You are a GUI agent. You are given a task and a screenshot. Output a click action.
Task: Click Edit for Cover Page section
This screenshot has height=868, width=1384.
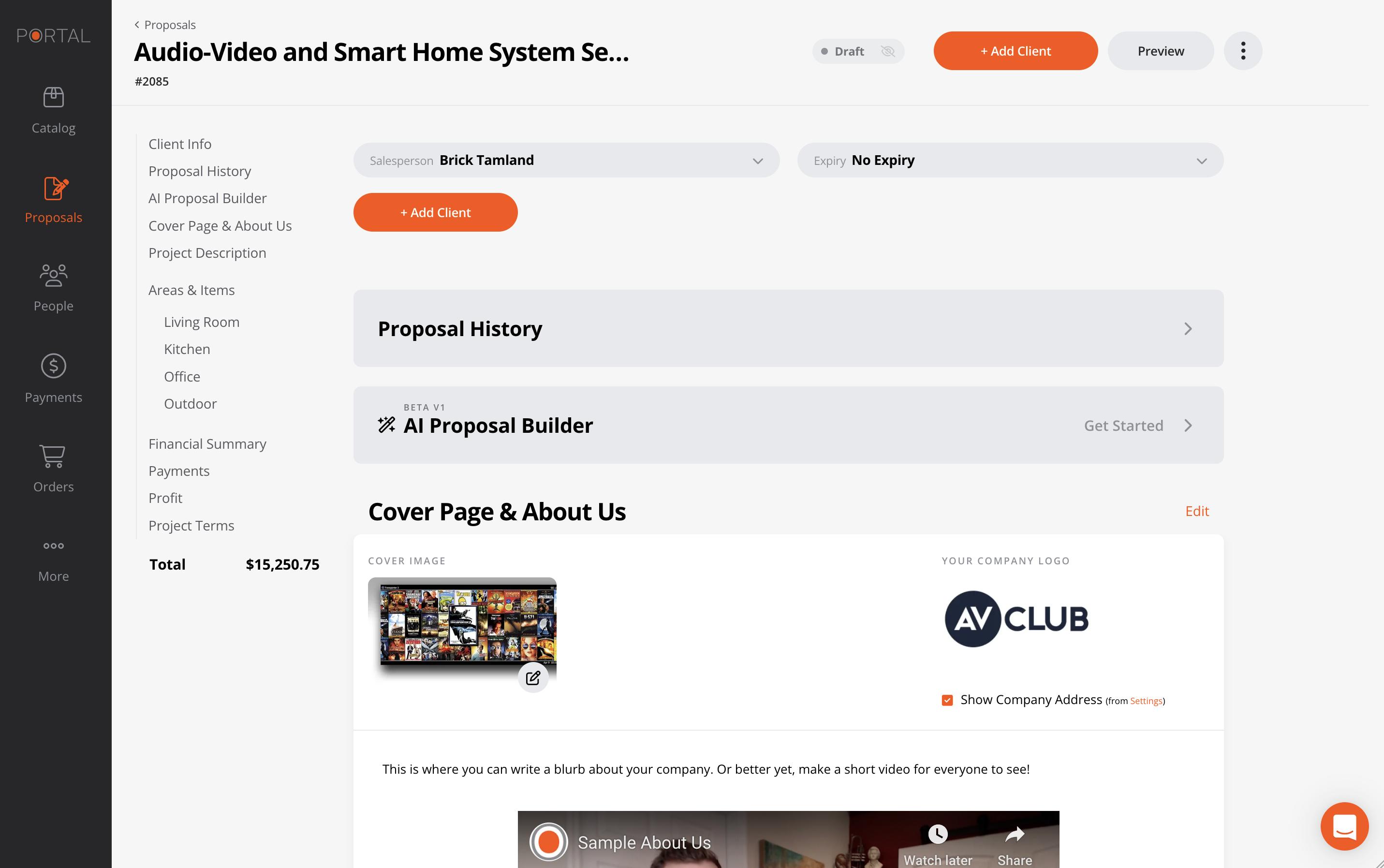[1197, 511]
